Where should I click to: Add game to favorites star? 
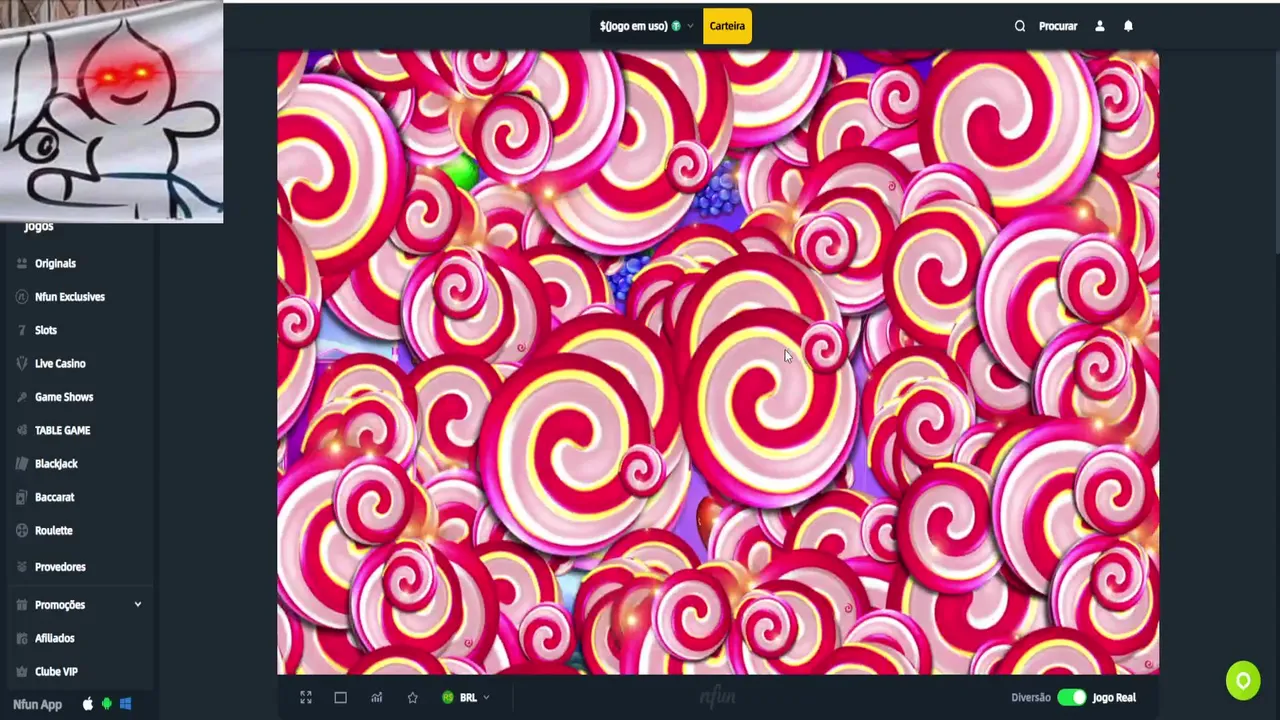[412, 698]
